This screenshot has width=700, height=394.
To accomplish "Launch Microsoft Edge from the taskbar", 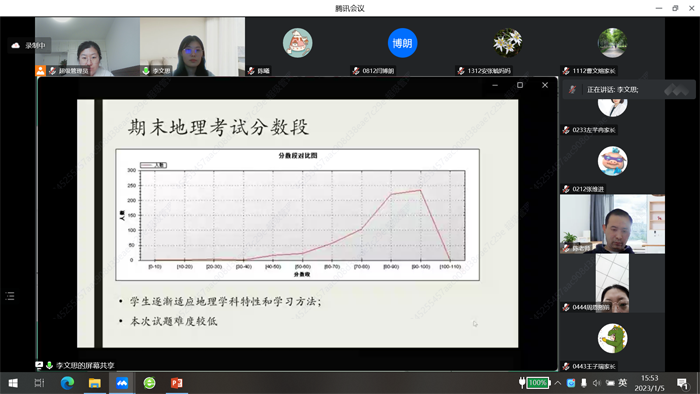I will point(67,383).
